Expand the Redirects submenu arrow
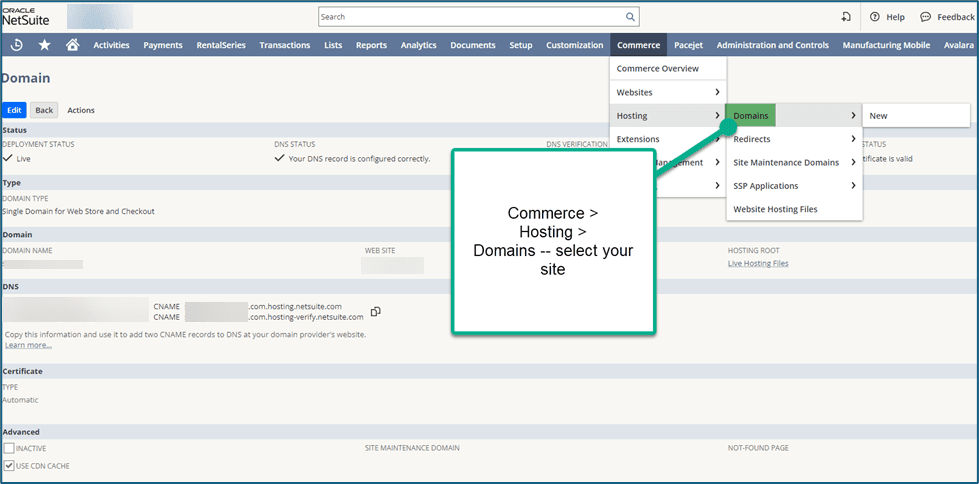This screenshot has height=484, width=979. click(x=853, y=139)
